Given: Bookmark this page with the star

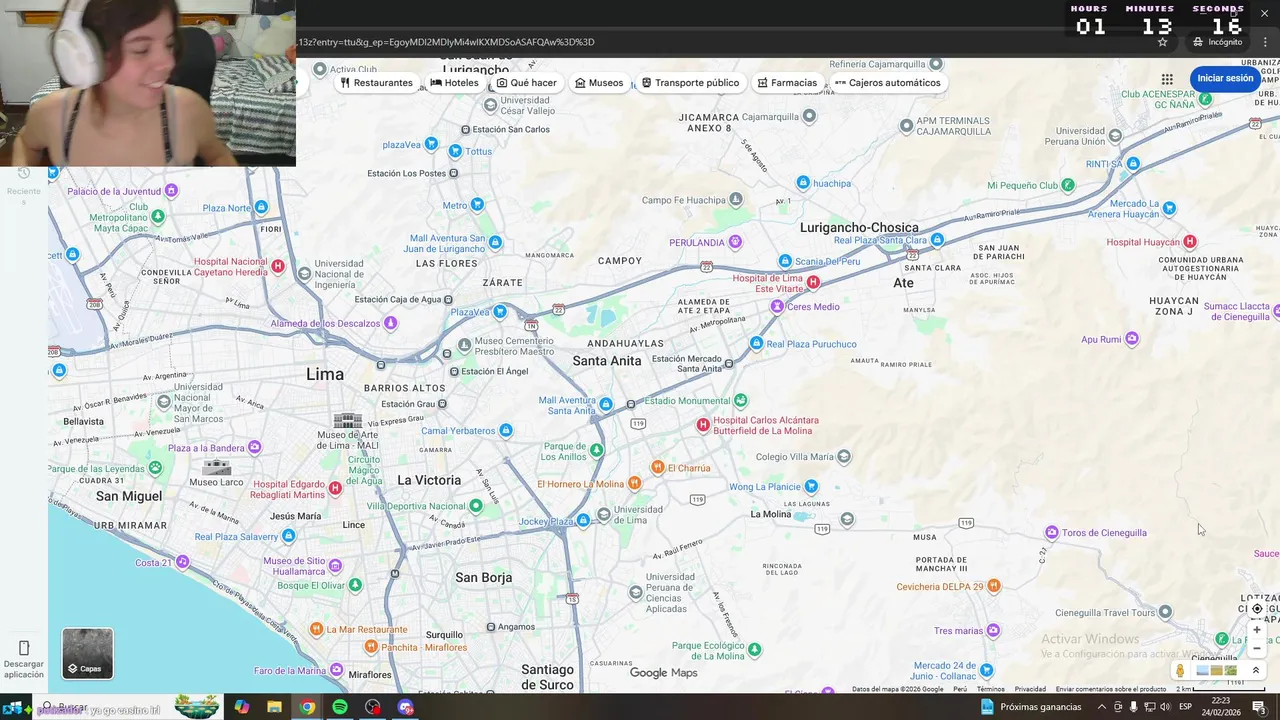Looking at the screenshot, I should pos(1162,42).
